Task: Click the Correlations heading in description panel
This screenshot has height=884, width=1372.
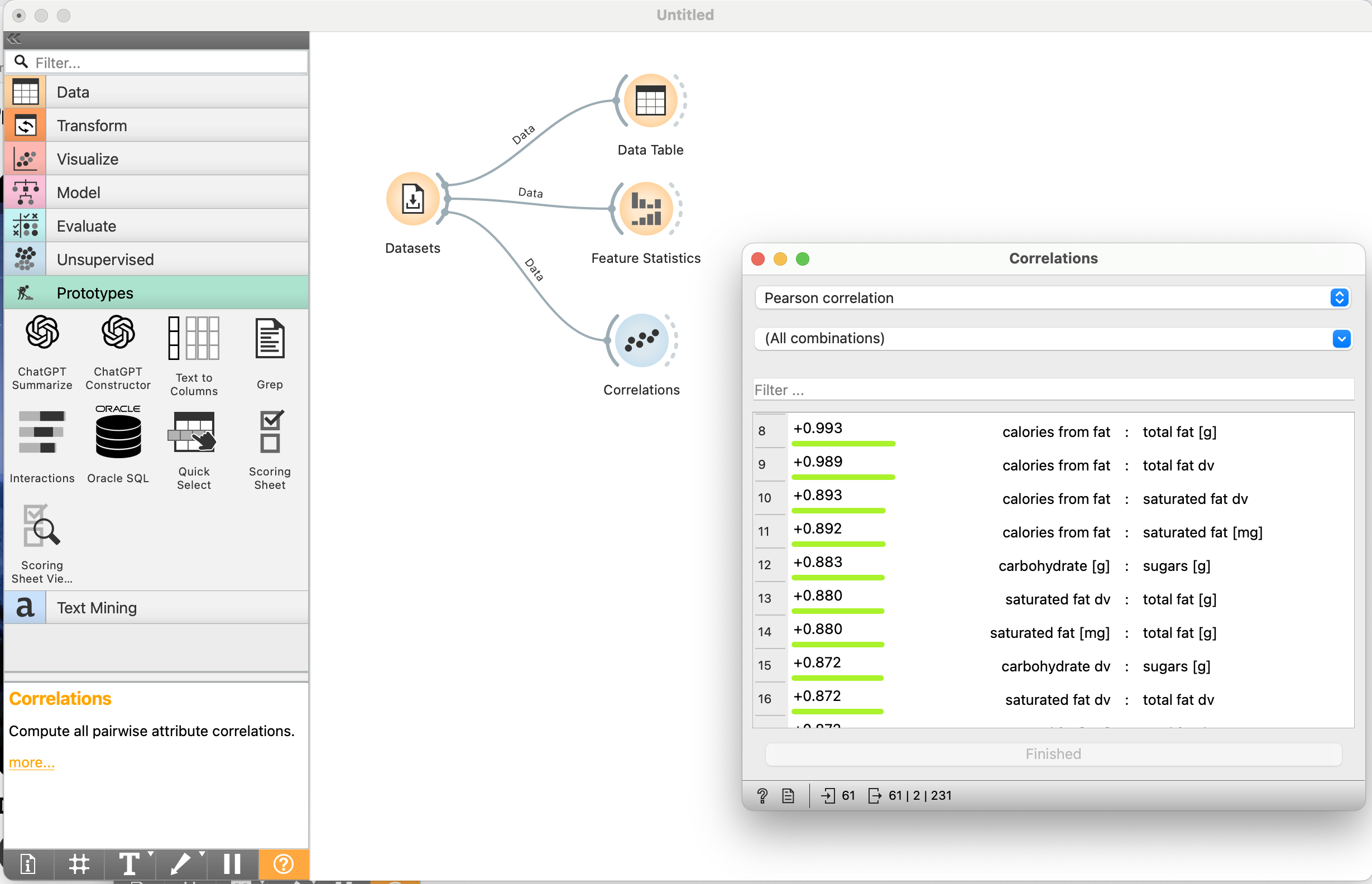Action: click(x=60, y=699)
